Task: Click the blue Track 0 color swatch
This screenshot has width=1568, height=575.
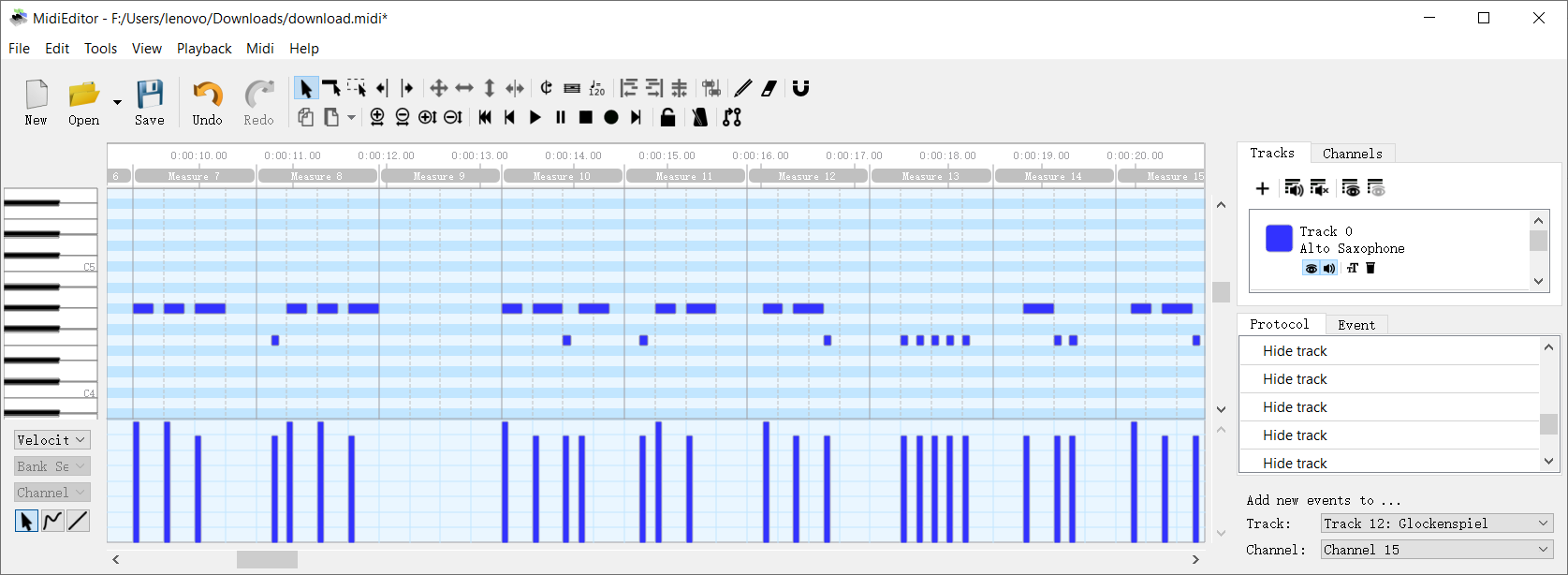Action: 1279,239
